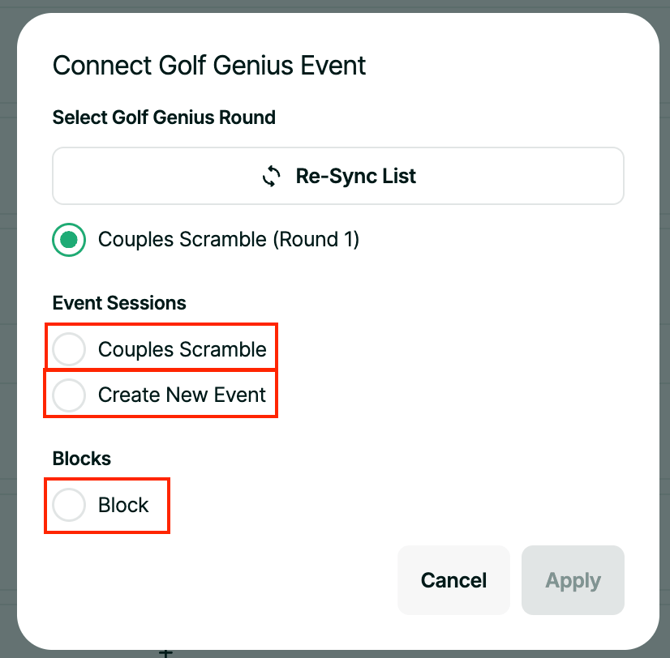The image size is (670, 658).
Task: Click the "Connect Golf Genius Event" dialog title
Action: (x=209, y=66)
